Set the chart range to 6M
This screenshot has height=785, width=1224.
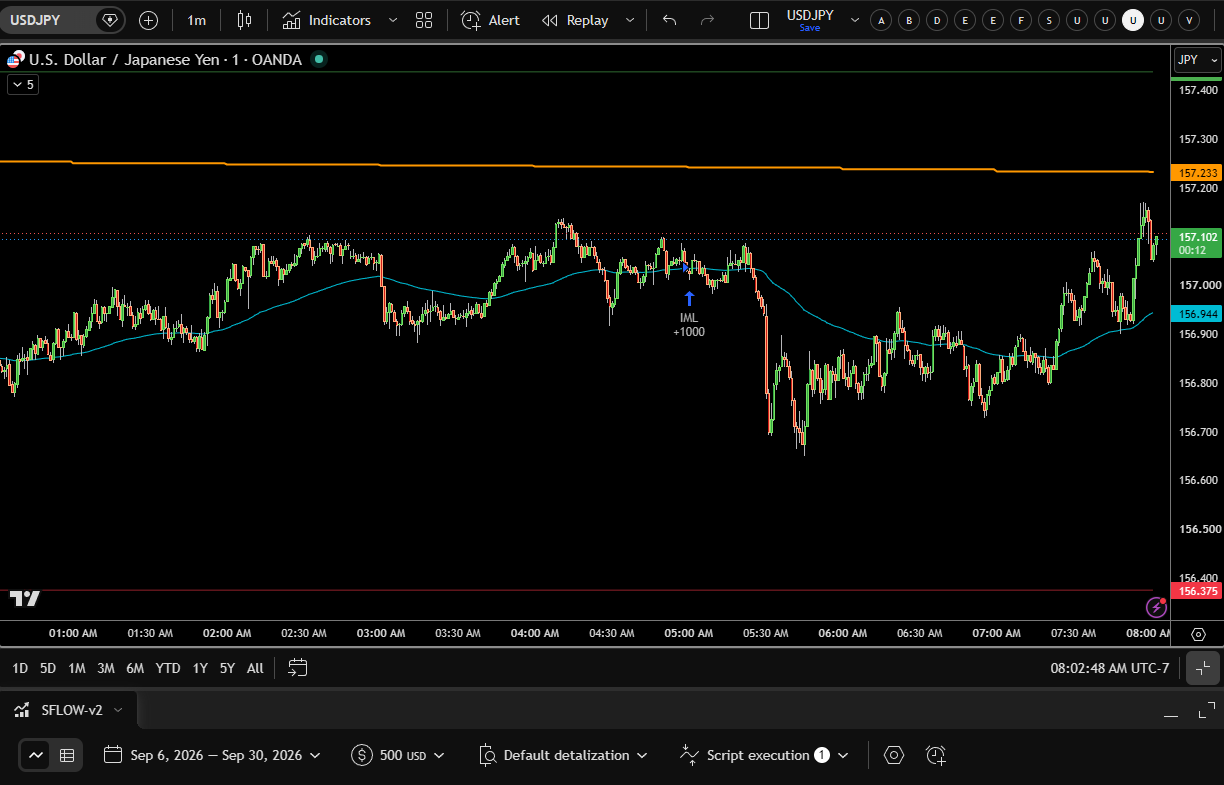pos(135,668)
